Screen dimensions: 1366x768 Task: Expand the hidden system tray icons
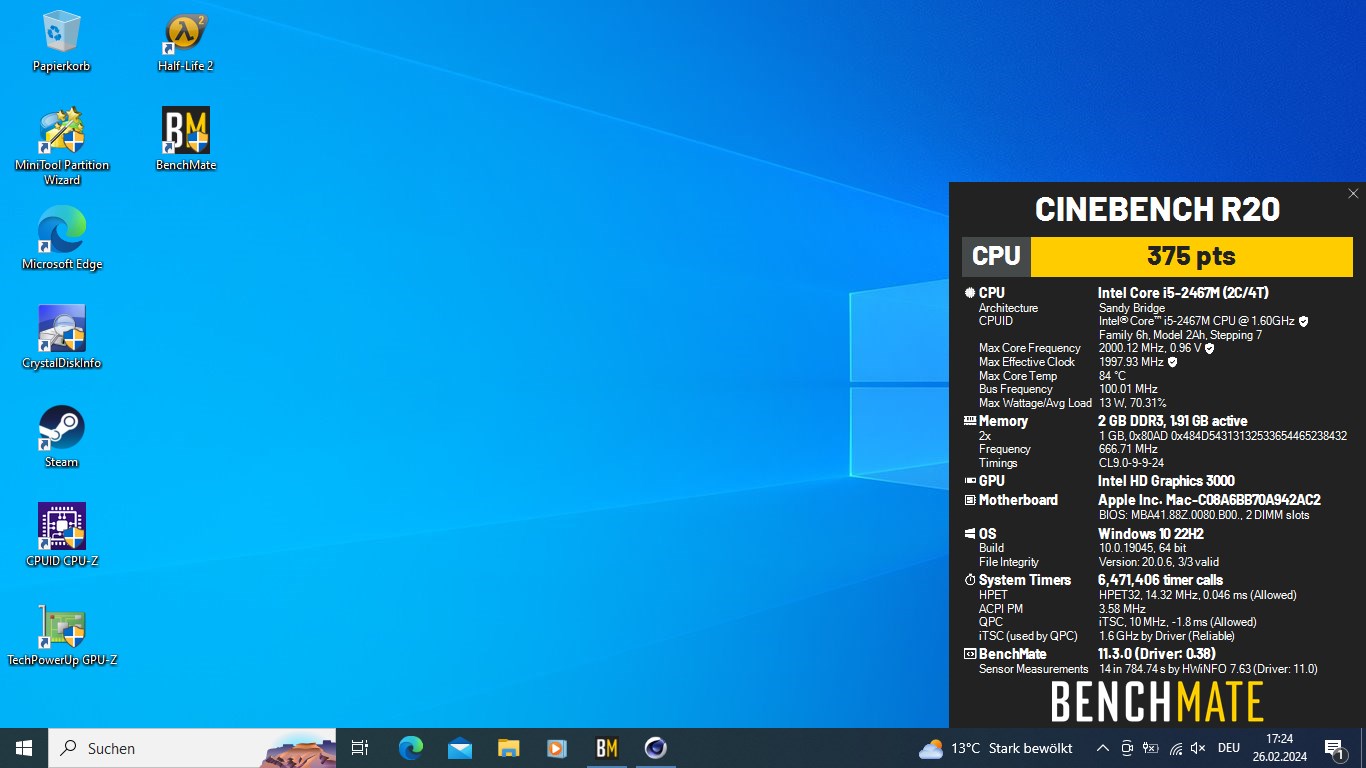point(1102,748)
